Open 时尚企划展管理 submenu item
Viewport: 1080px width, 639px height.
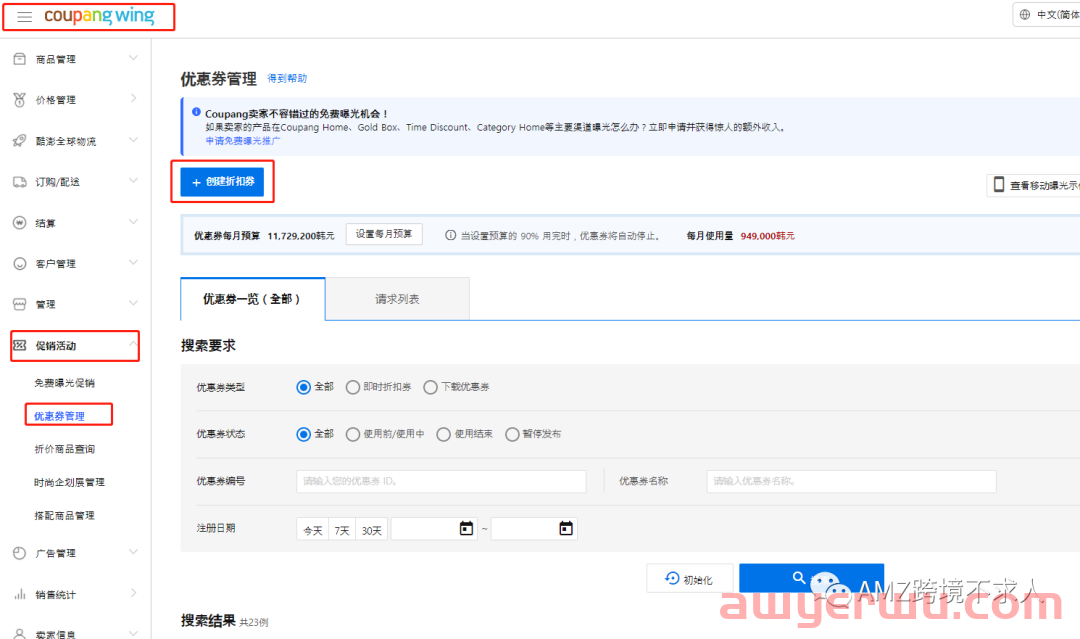[70, 482]
